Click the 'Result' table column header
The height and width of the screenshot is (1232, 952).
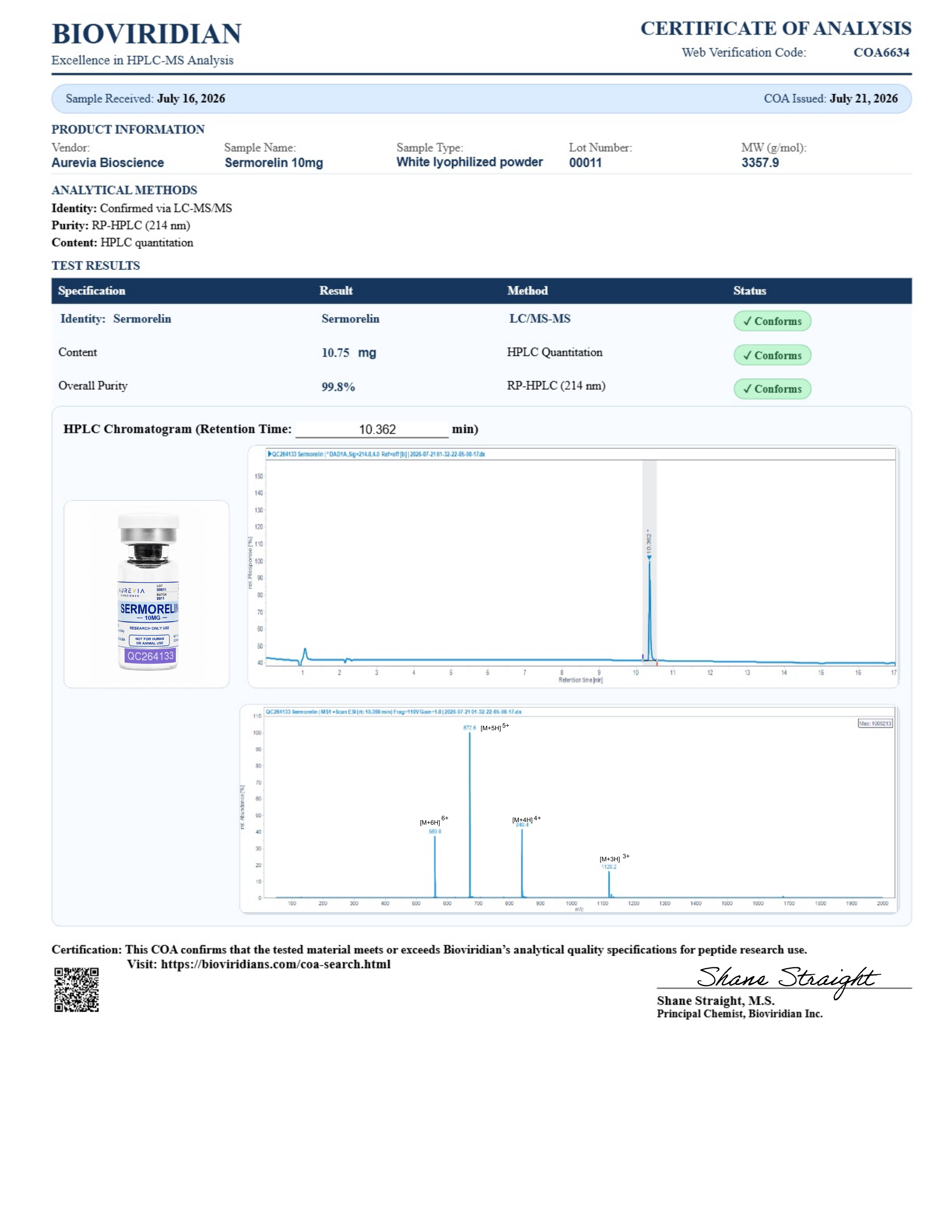(336, 290)
